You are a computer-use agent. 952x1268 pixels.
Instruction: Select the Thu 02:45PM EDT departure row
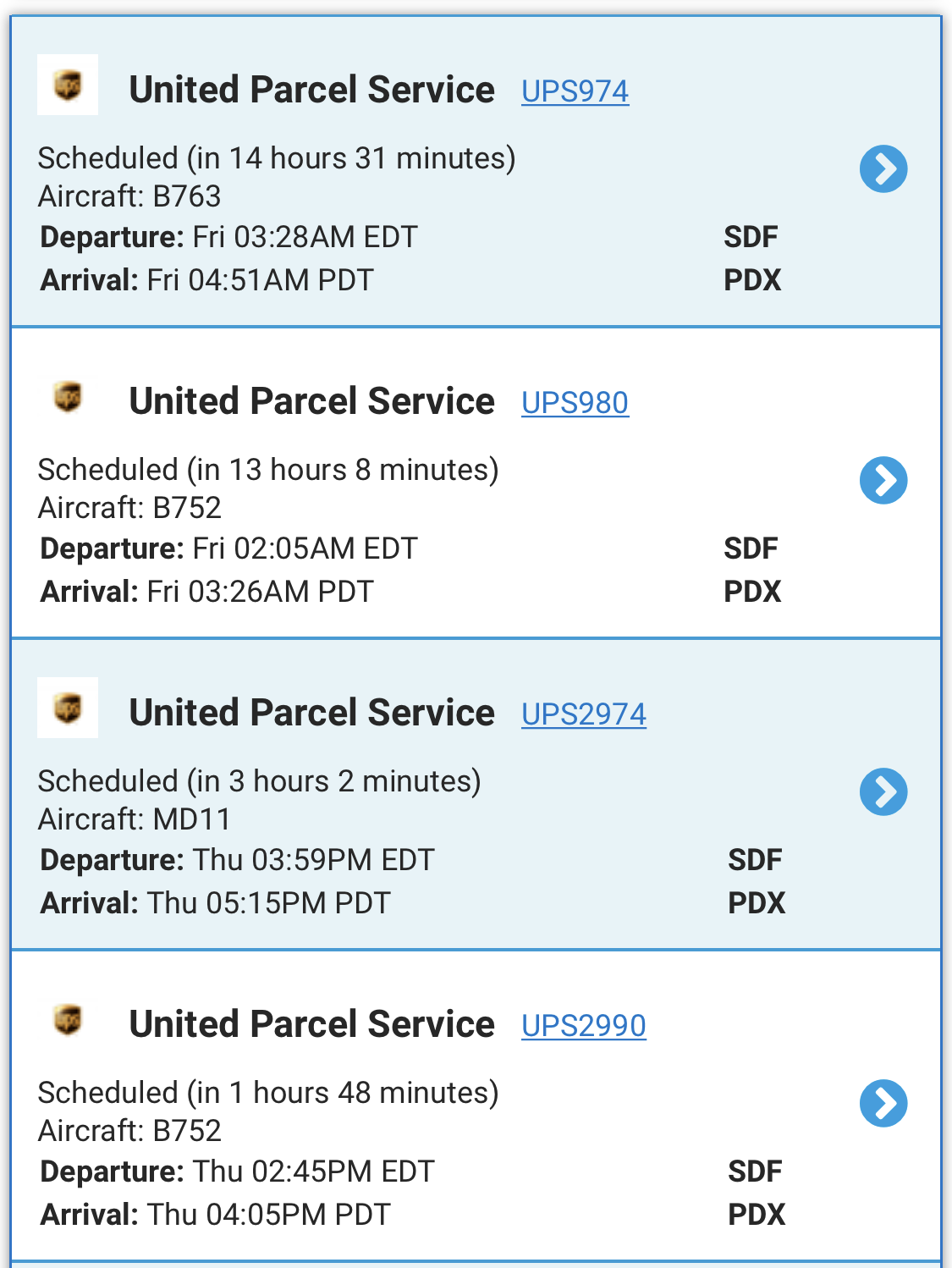tap(238, 1172)
